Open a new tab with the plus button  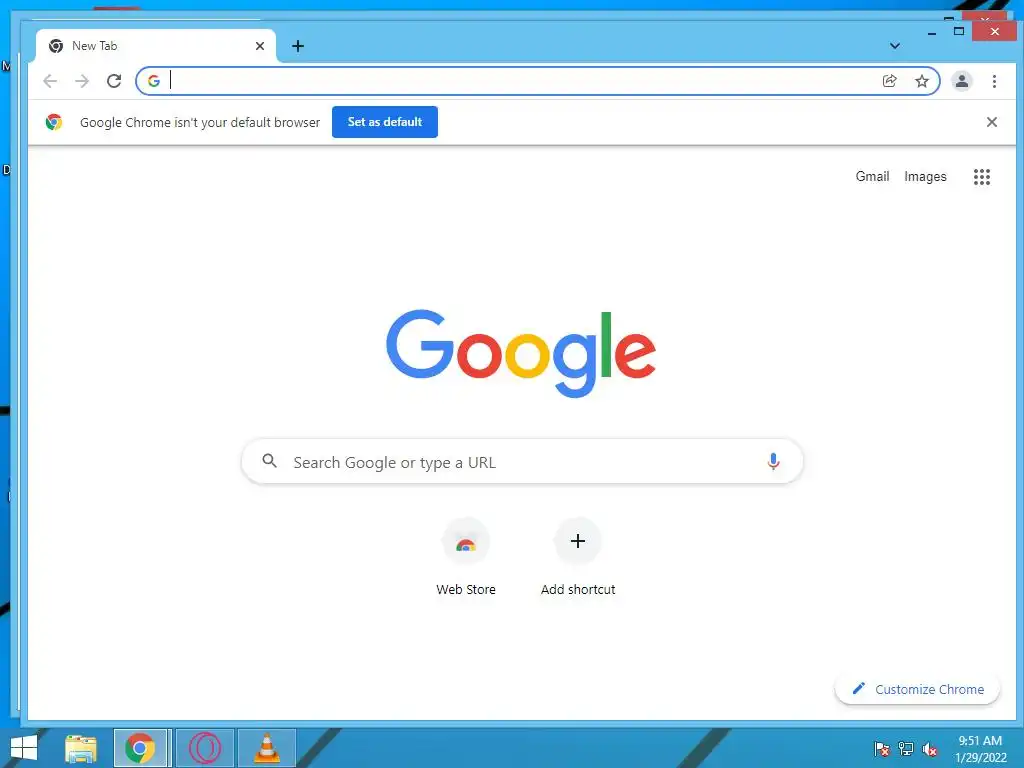(x=298, y=46)
